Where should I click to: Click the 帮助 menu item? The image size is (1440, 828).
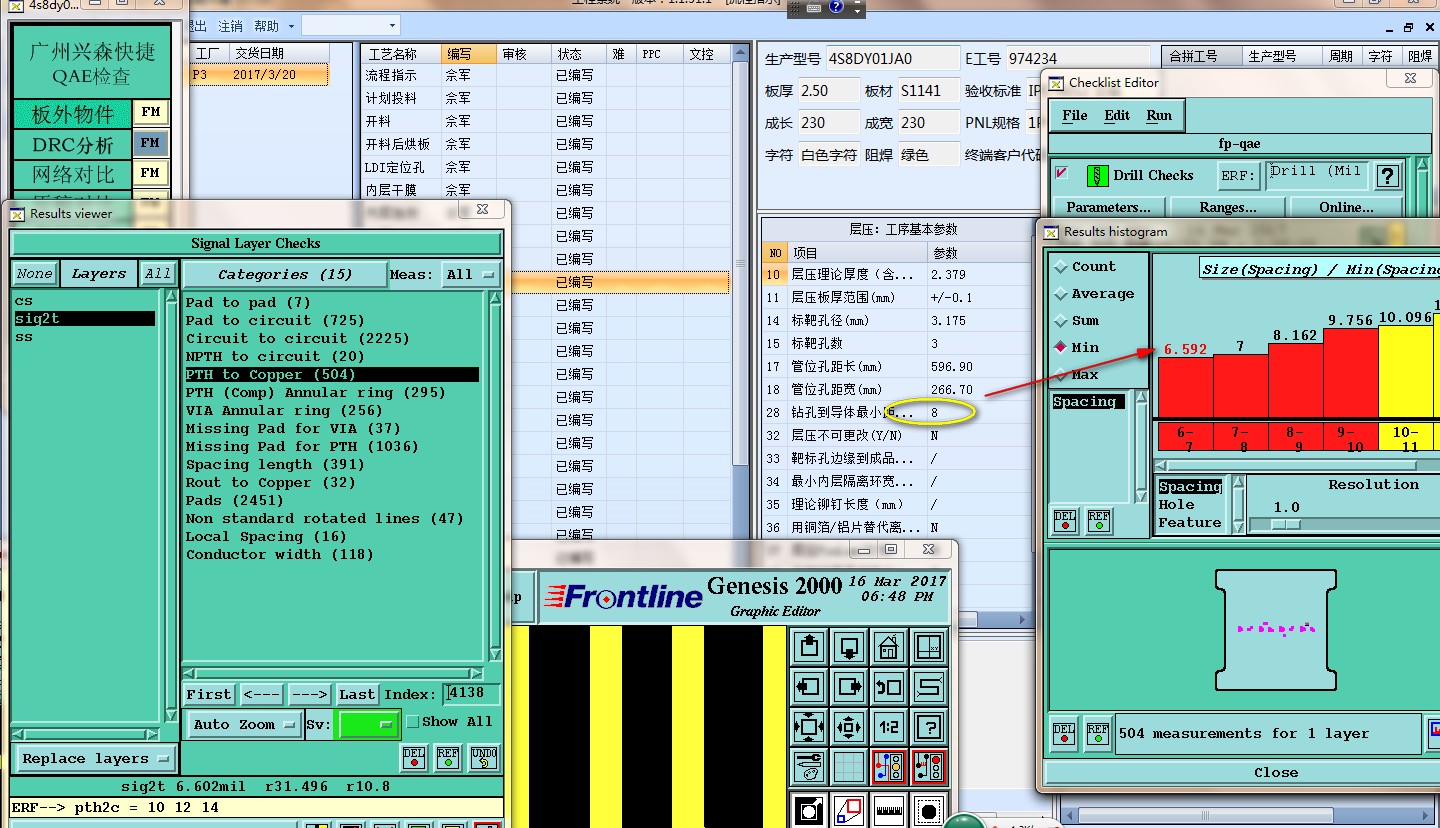coord(267,26)
